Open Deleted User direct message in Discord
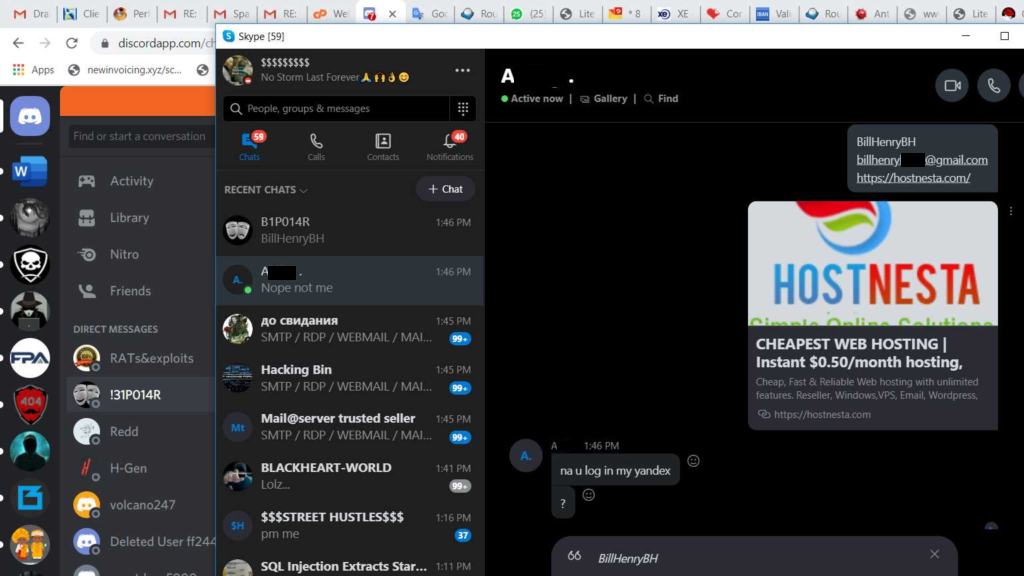1024x576 pixels. pyautogui.click(x=140, y=541)
